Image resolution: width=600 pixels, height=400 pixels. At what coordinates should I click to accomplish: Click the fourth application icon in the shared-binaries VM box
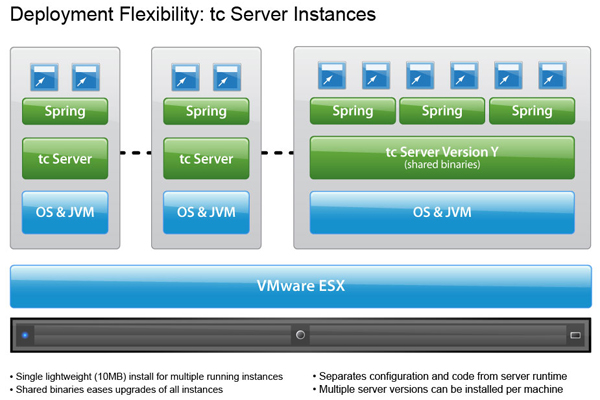[x=464, y=76]
